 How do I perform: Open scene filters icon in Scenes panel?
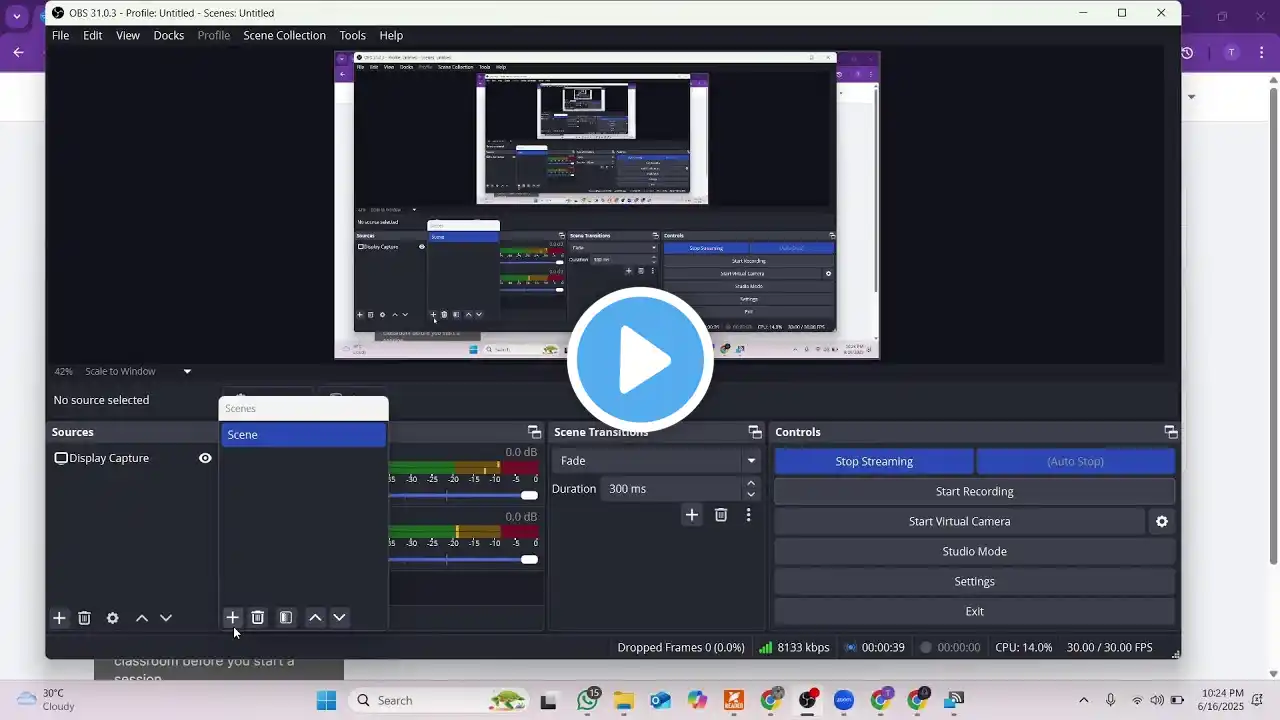[x=286, y=617]
